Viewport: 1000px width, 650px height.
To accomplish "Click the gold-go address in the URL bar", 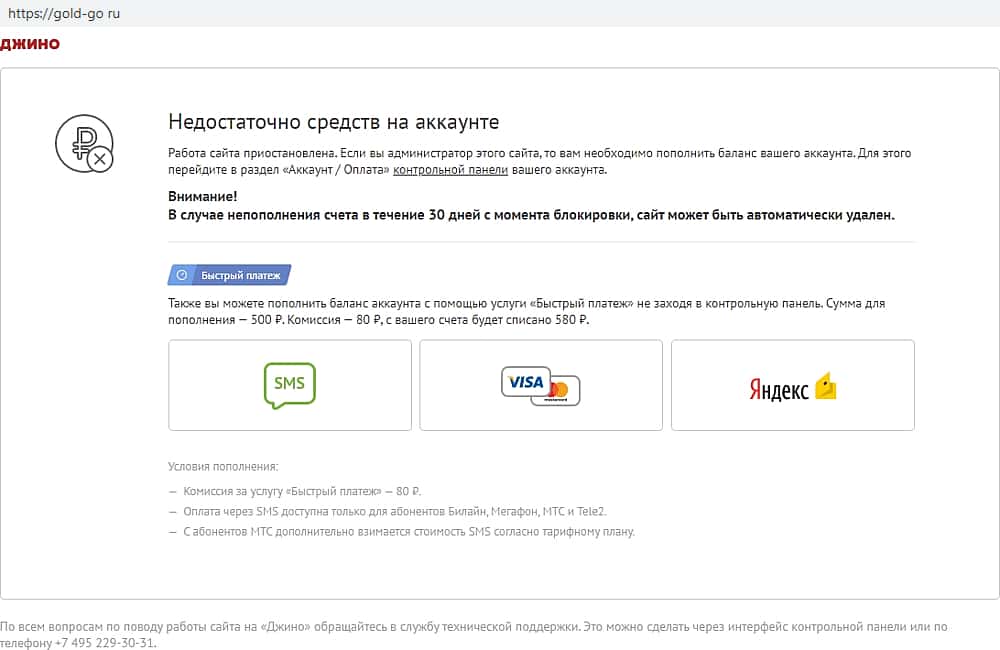I will [x=64, y=14].
